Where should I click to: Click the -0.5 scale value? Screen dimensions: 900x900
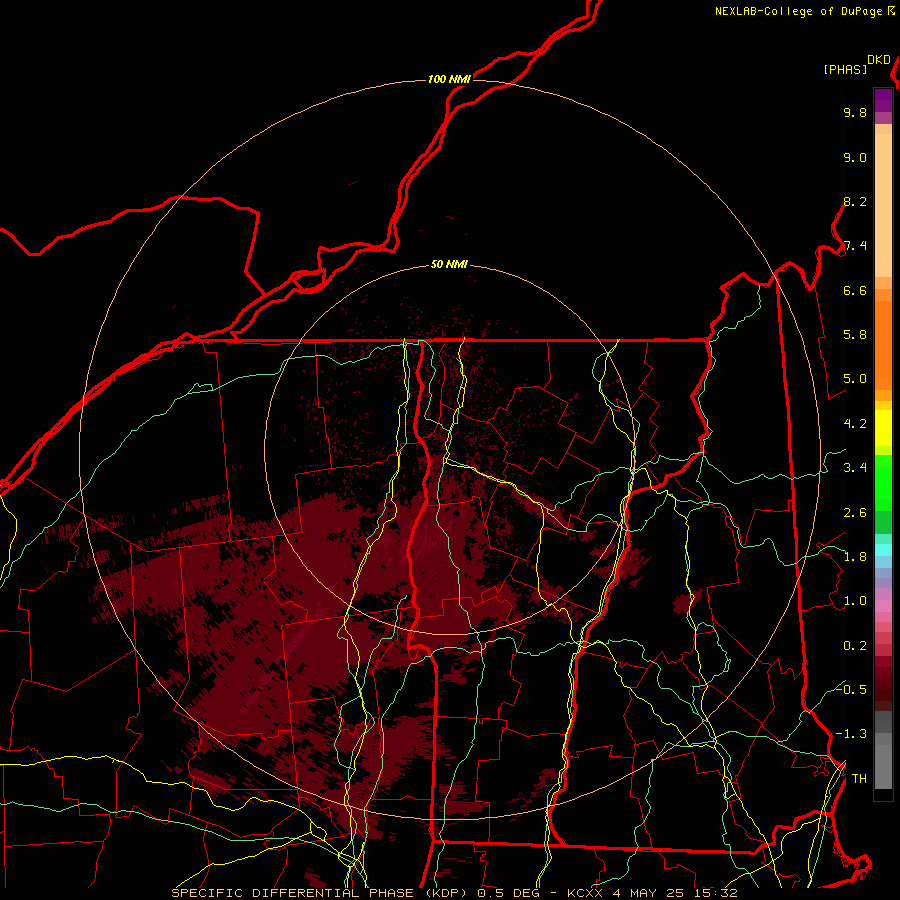(x=851, y=689)
